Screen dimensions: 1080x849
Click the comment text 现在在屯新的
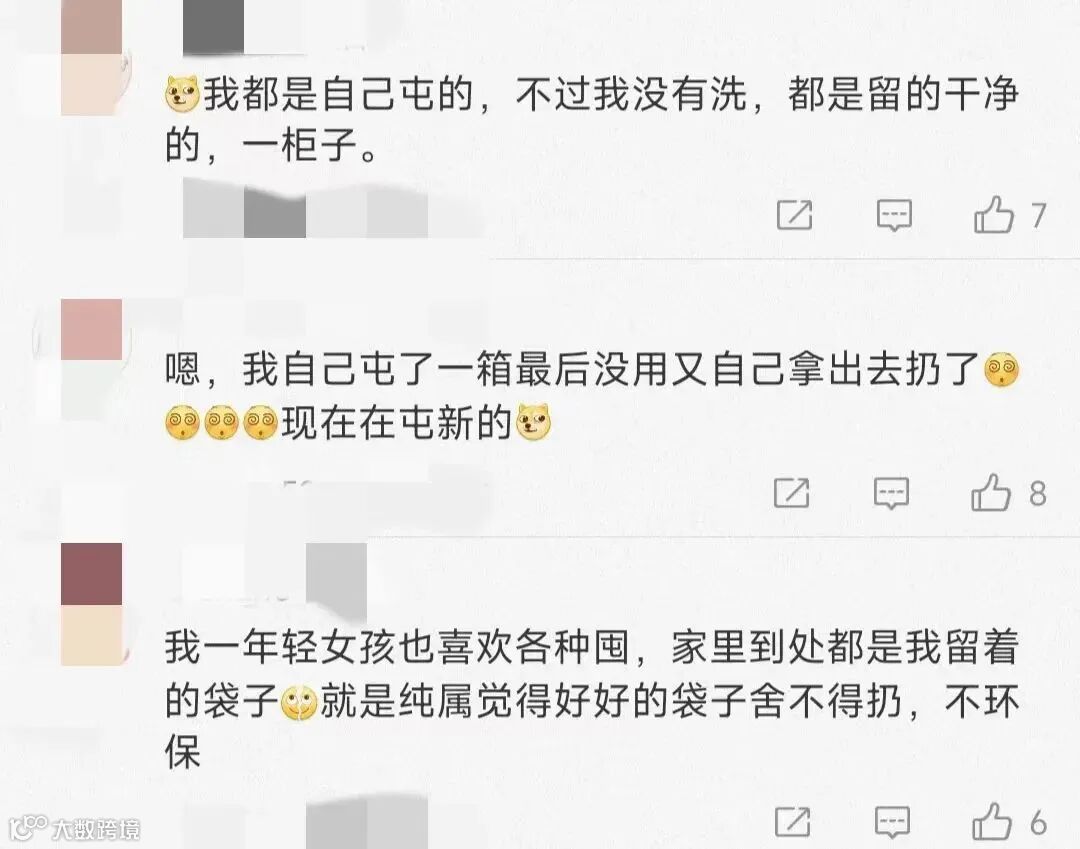397,422
